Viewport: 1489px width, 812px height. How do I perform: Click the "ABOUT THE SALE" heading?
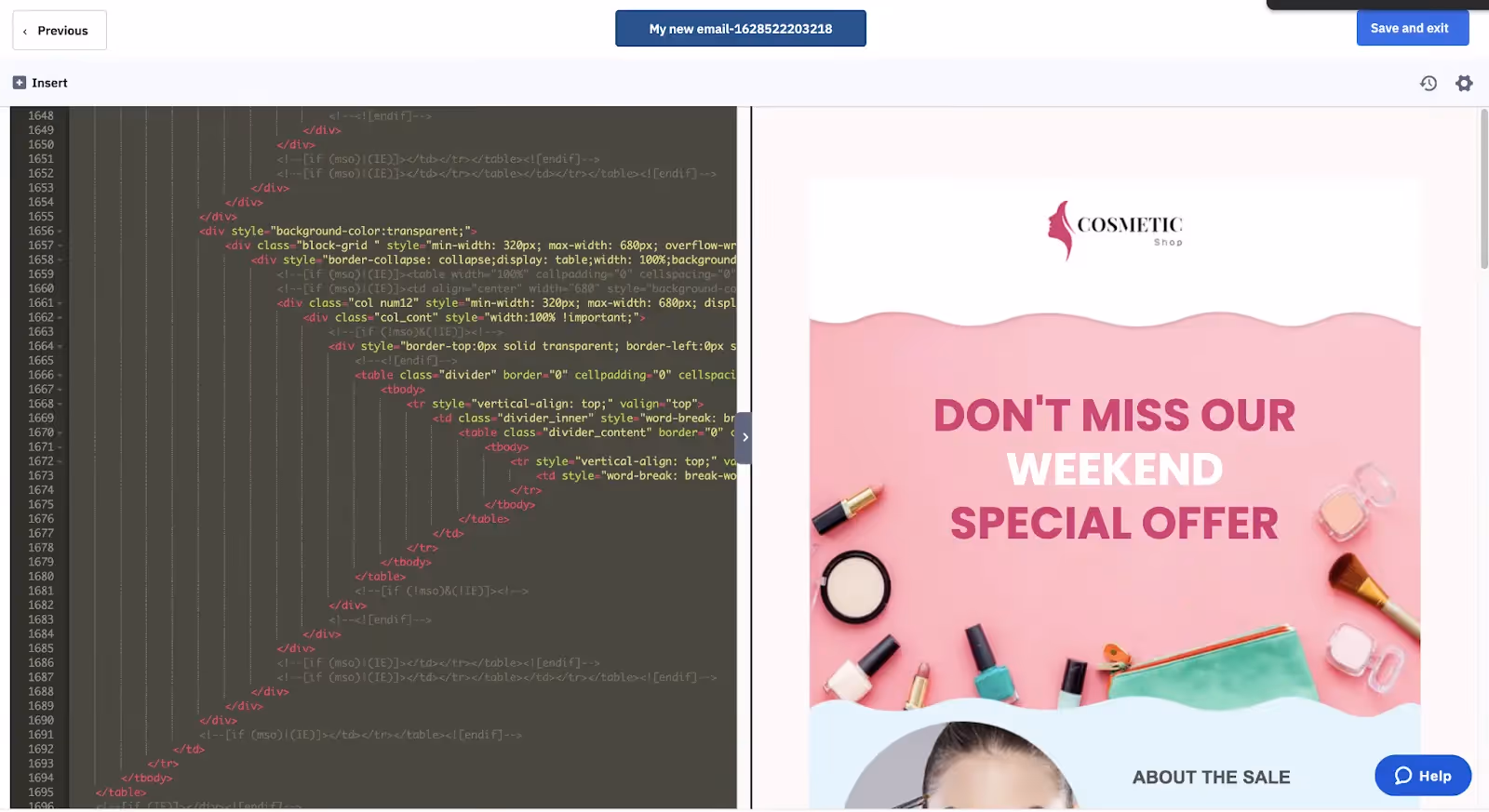1211,778
